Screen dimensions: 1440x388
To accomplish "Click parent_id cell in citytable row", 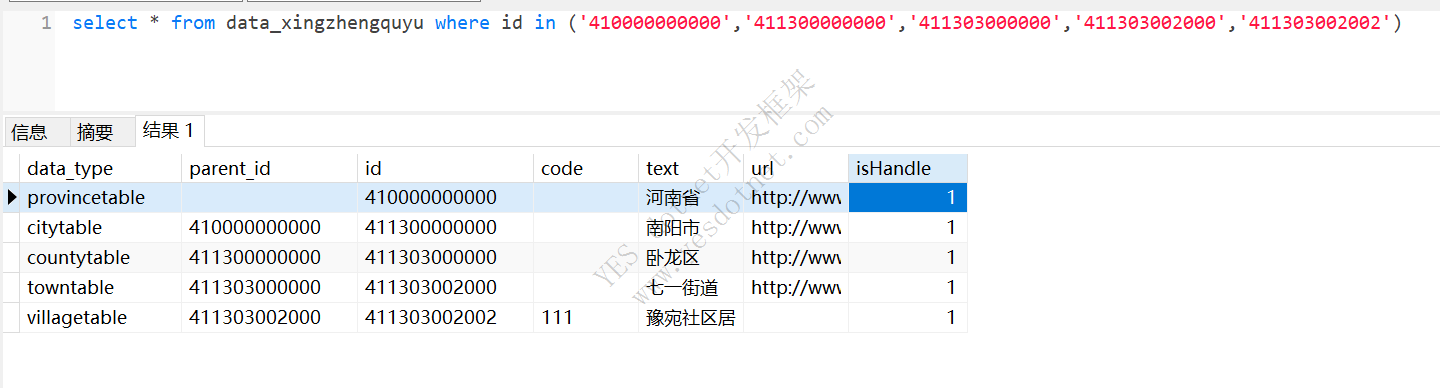I will click(x=269, y=228).
